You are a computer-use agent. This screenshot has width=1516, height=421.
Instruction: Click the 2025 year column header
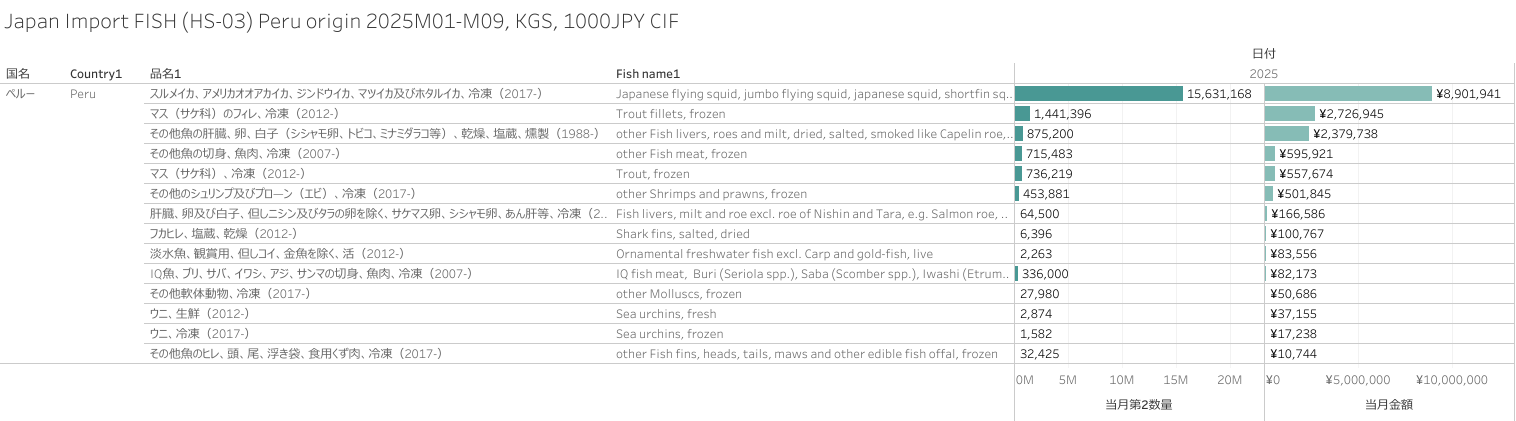1264,74
